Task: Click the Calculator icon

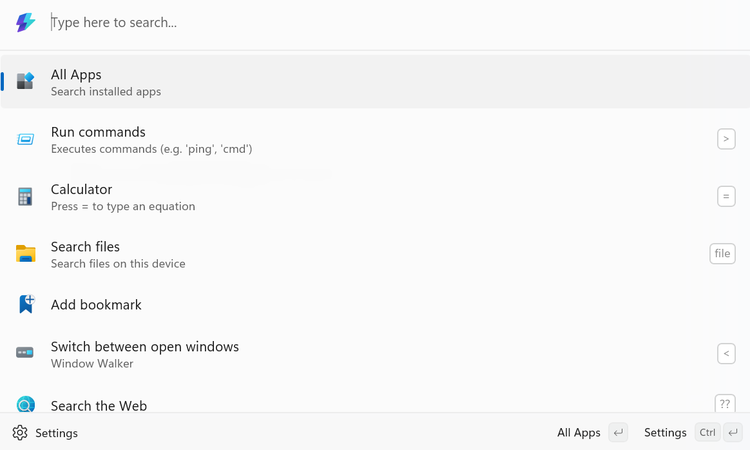Action: [25, 197]
